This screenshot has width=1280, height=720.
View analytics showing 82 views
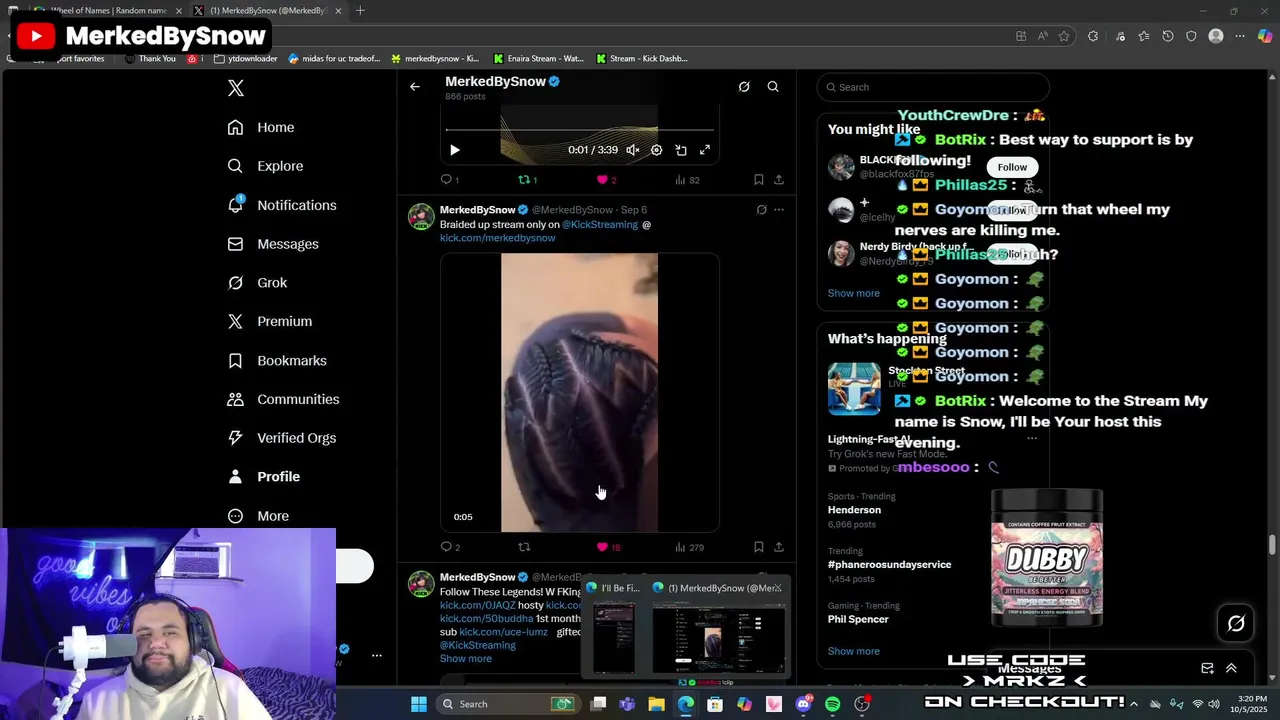(687, 180)
